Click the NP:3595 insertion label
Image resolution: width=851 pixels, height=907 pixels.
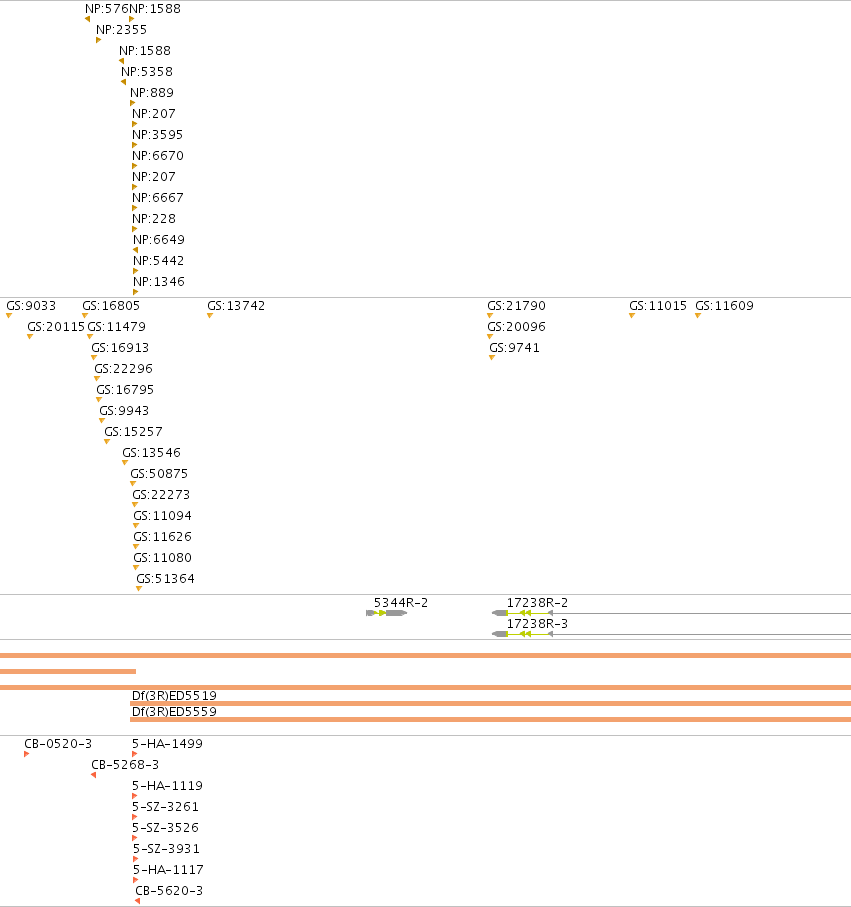click(157, 135)
